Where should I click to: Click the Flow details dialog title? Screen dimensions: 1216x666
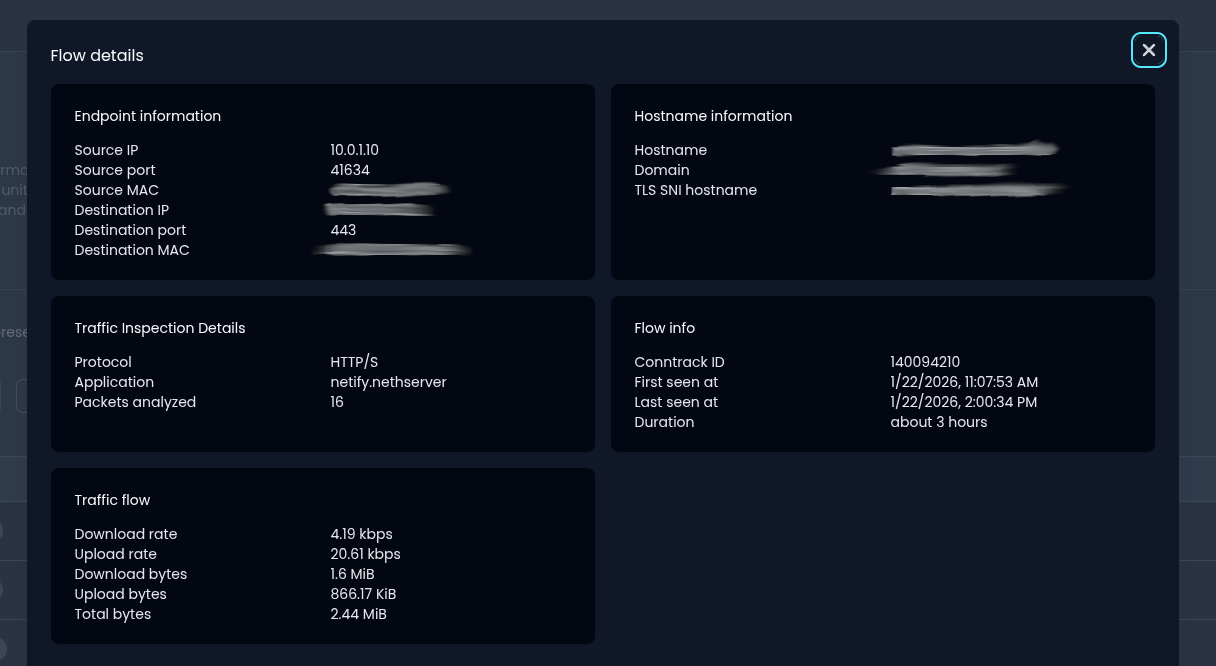pyautogui.click(x=97, y=56)
